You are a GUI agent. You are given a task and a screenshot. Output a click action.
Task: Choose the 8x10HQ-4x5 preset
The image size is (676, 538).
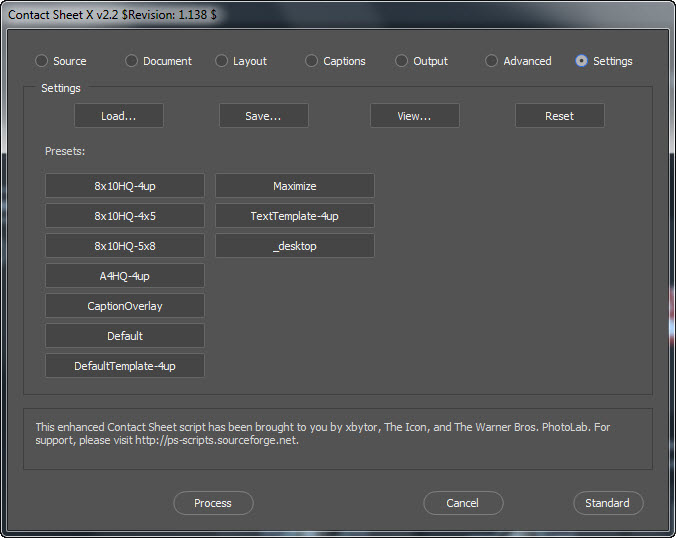(125, 216)
